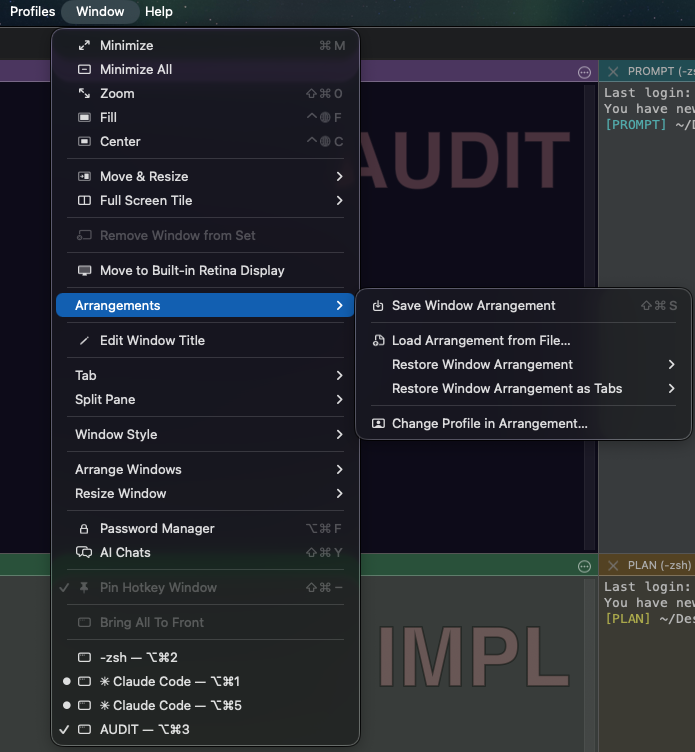The image size is (695, 752).
Task: Choose Load Arrangement from File...
Action: (x=523, y=341)
